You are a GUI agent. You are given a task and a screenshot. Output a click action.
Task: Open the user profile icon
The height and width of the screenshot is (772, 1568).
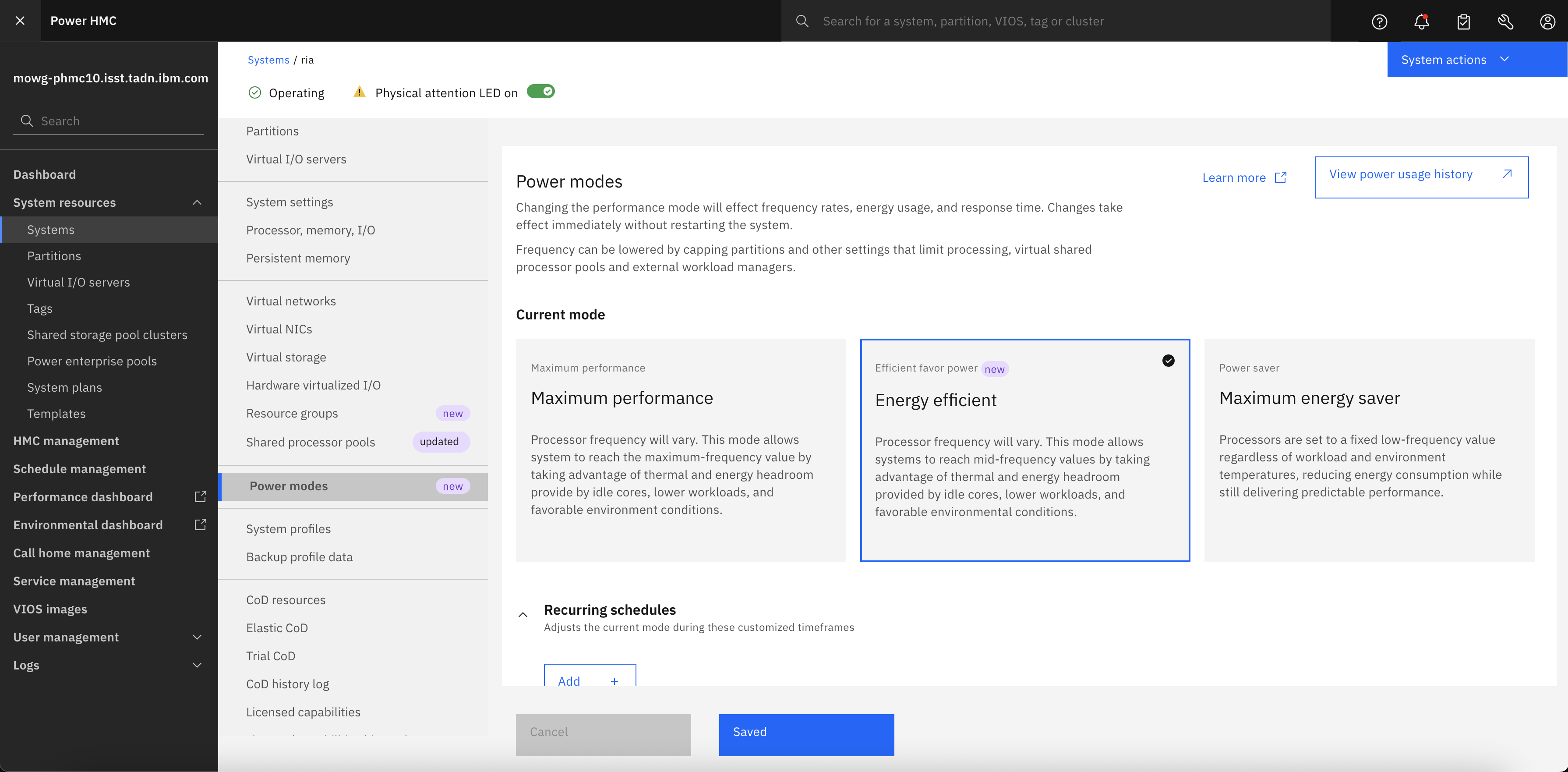(x=1548, y=21)
